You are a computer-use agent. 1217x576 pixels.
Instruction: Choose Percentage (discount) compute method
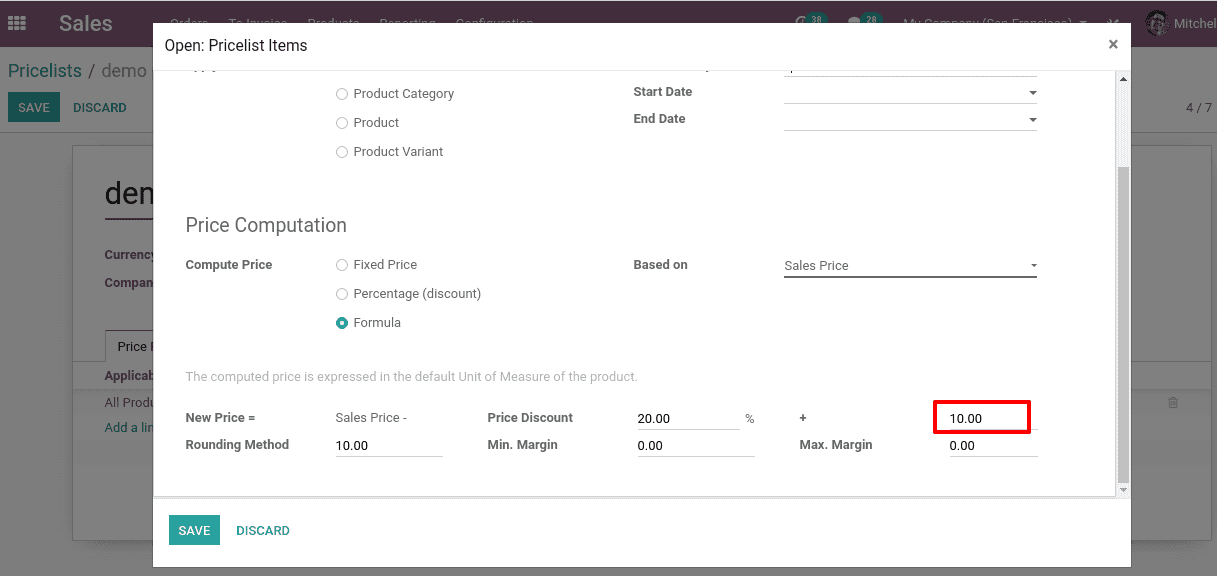[342, 294]
